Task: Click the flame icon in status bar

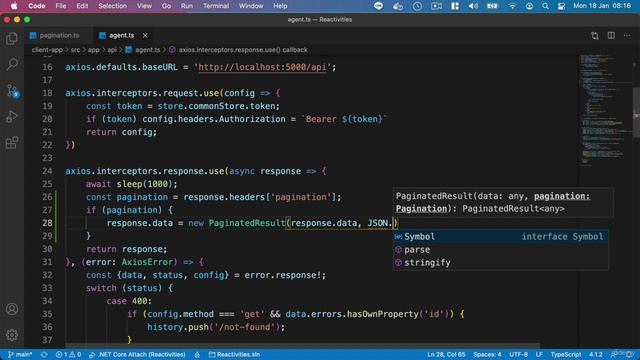Action: [197, 354]
